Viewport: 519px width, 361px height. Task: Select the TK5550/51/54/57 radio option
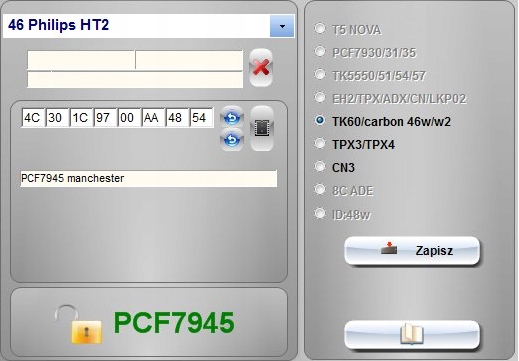point(320,75)
